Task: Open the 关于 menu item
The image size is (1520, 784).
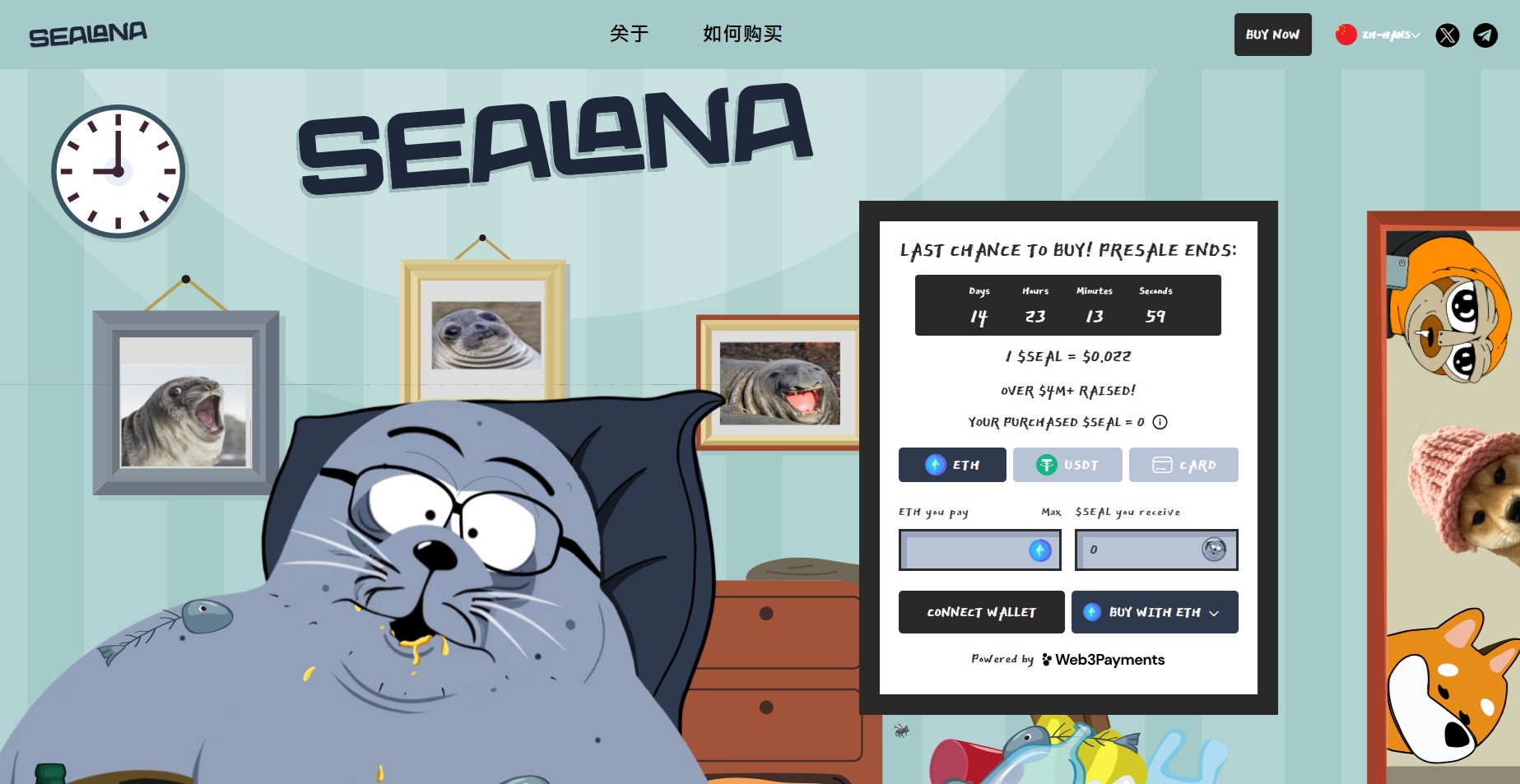Action: 630,34
